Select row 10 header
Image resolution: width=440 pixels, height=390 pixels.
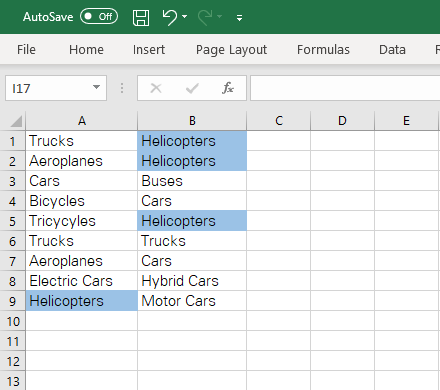click(x=13, y=321)
